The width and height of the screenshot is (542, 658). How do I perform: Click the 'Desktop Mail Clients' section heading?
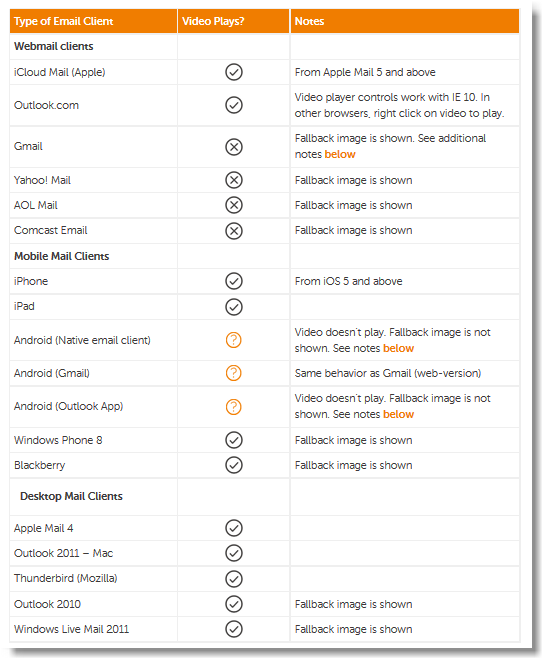tap(71, 496)
